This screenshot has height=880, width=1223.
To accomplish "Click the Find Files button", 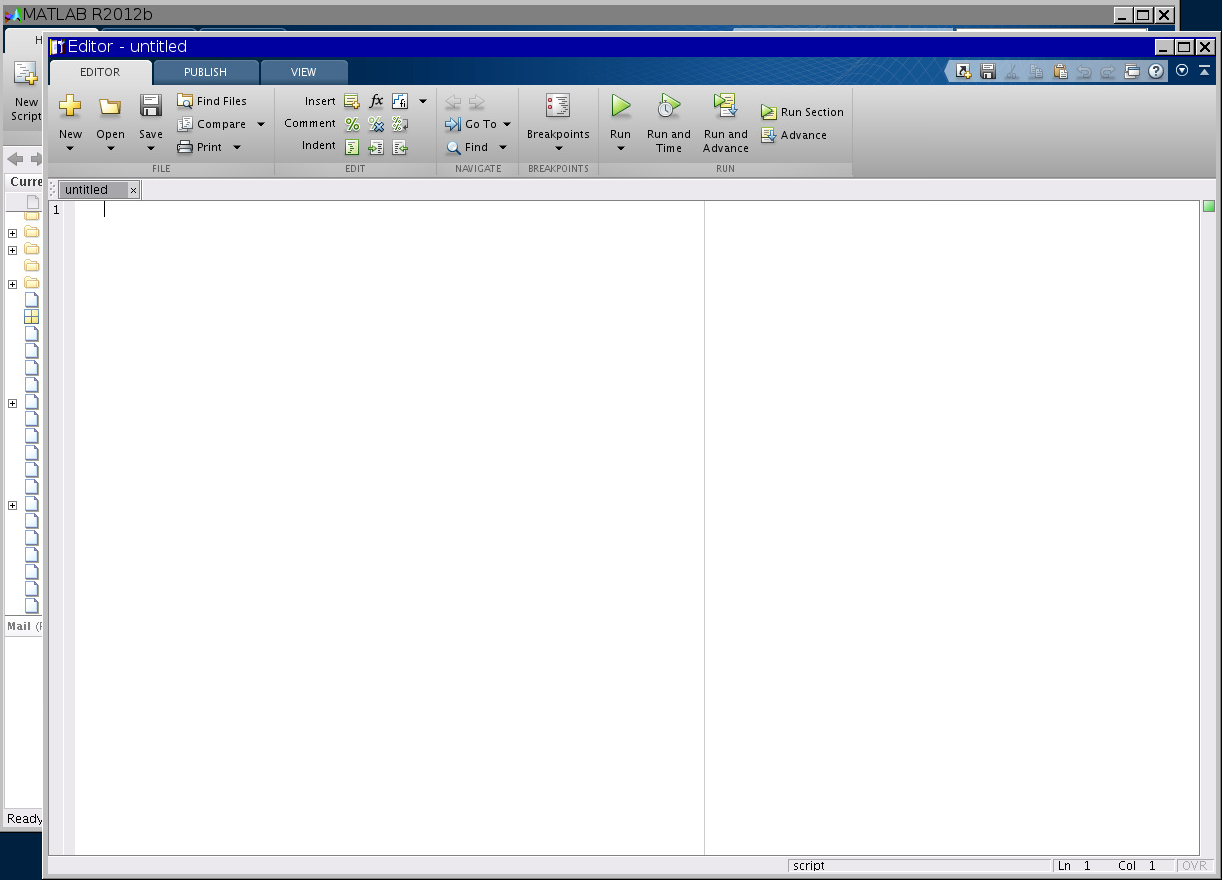I will point(211,101).
